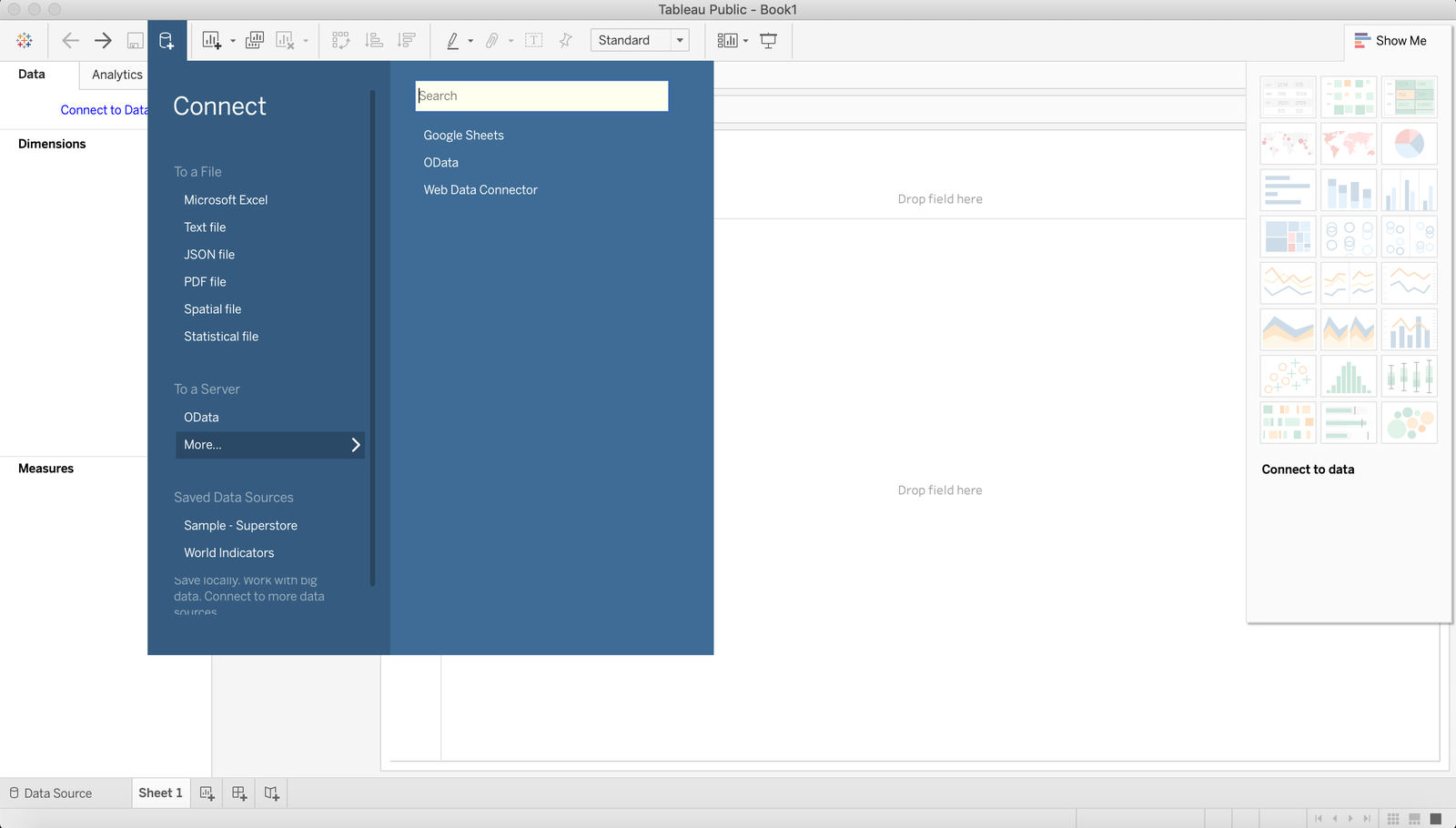
Task: Open the Data Source tab
Action: [x=51, y=793]
